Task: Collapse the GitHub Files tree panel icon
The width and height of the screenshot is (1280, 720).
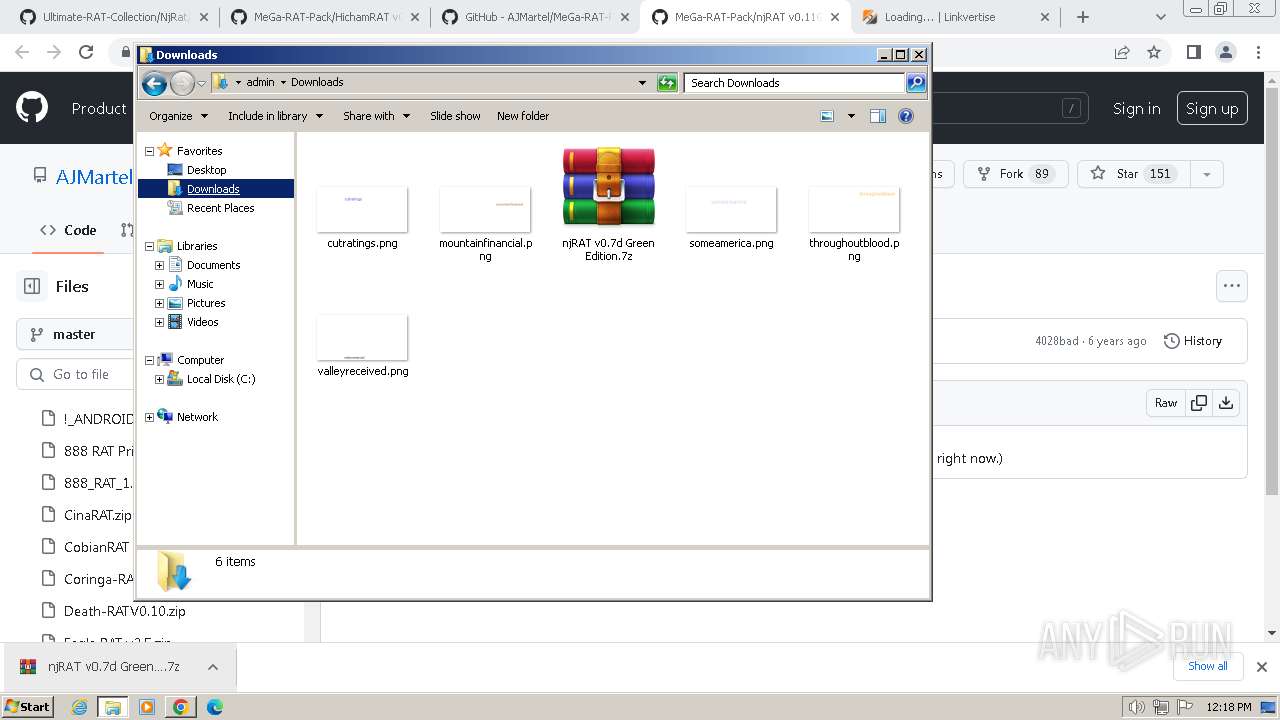Action: click(x=32, y=286)
